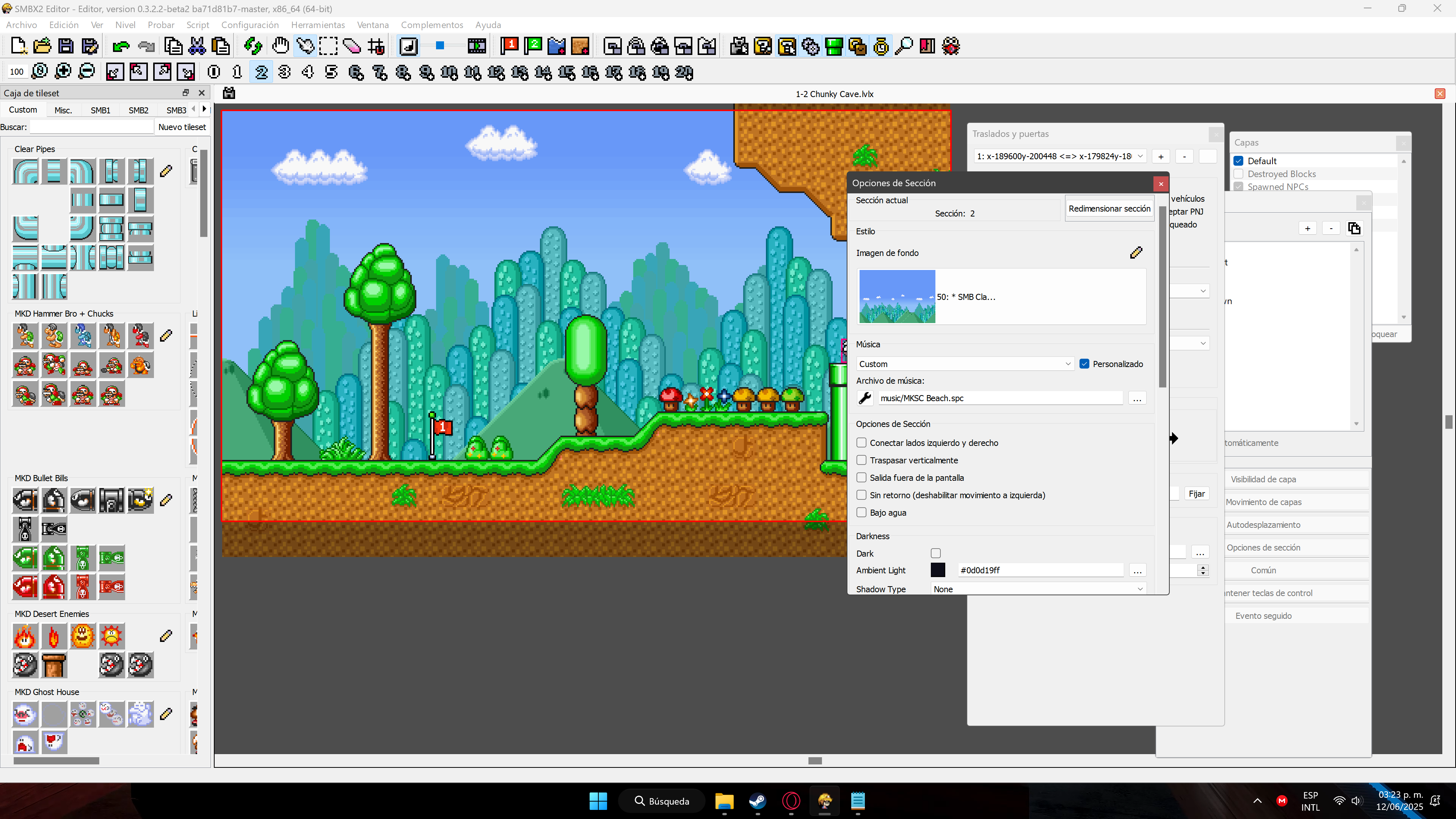
Task: Choose the rectangular selection tool
Action: pos(328,46)
